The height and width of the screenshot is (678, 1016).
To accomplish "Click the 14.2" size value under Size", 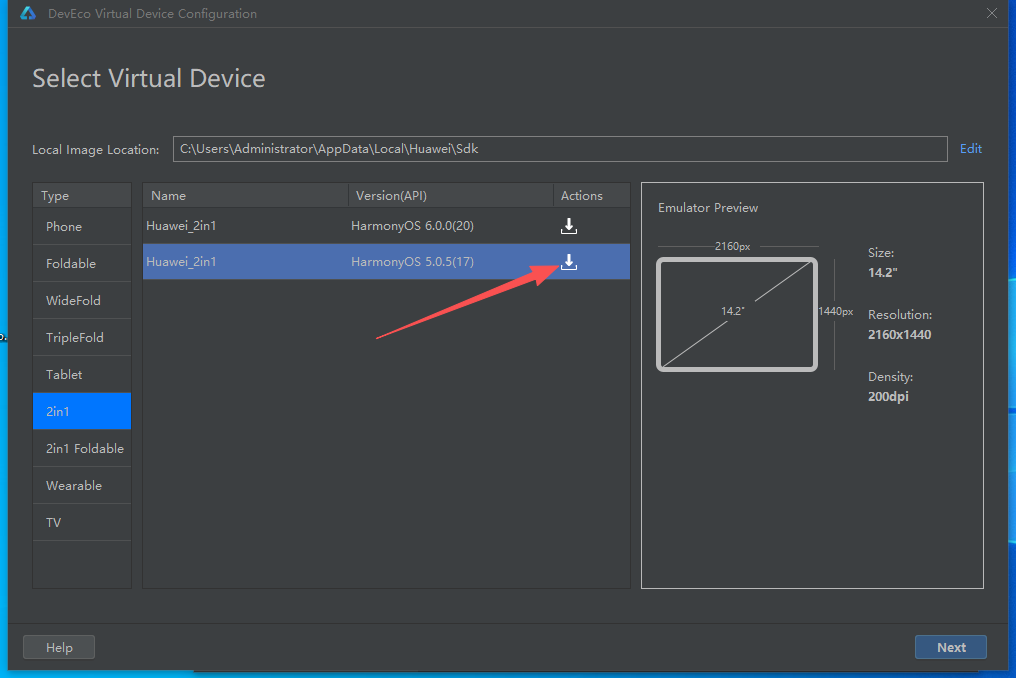I will click(x=883, y=272).
